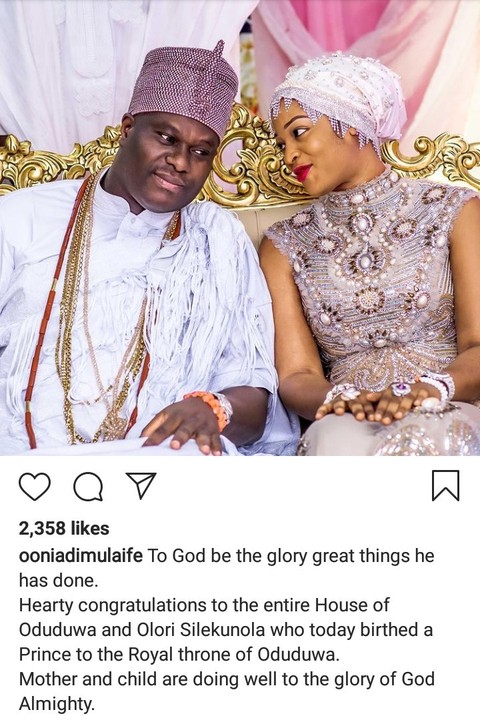
Task: Save the post with the bookmark icon
Action: point(446,485)
